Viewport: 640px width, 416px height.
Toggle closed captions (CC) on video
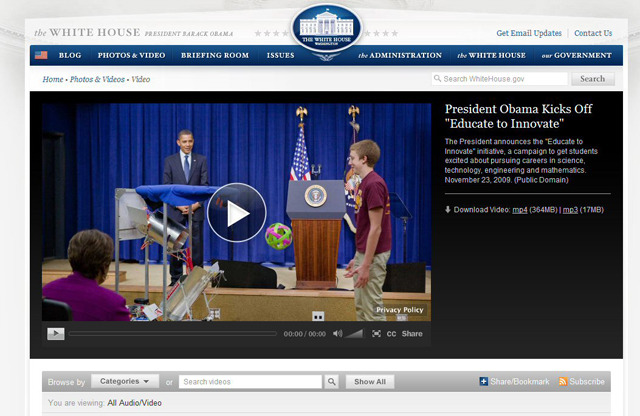[x=391, y=334]
